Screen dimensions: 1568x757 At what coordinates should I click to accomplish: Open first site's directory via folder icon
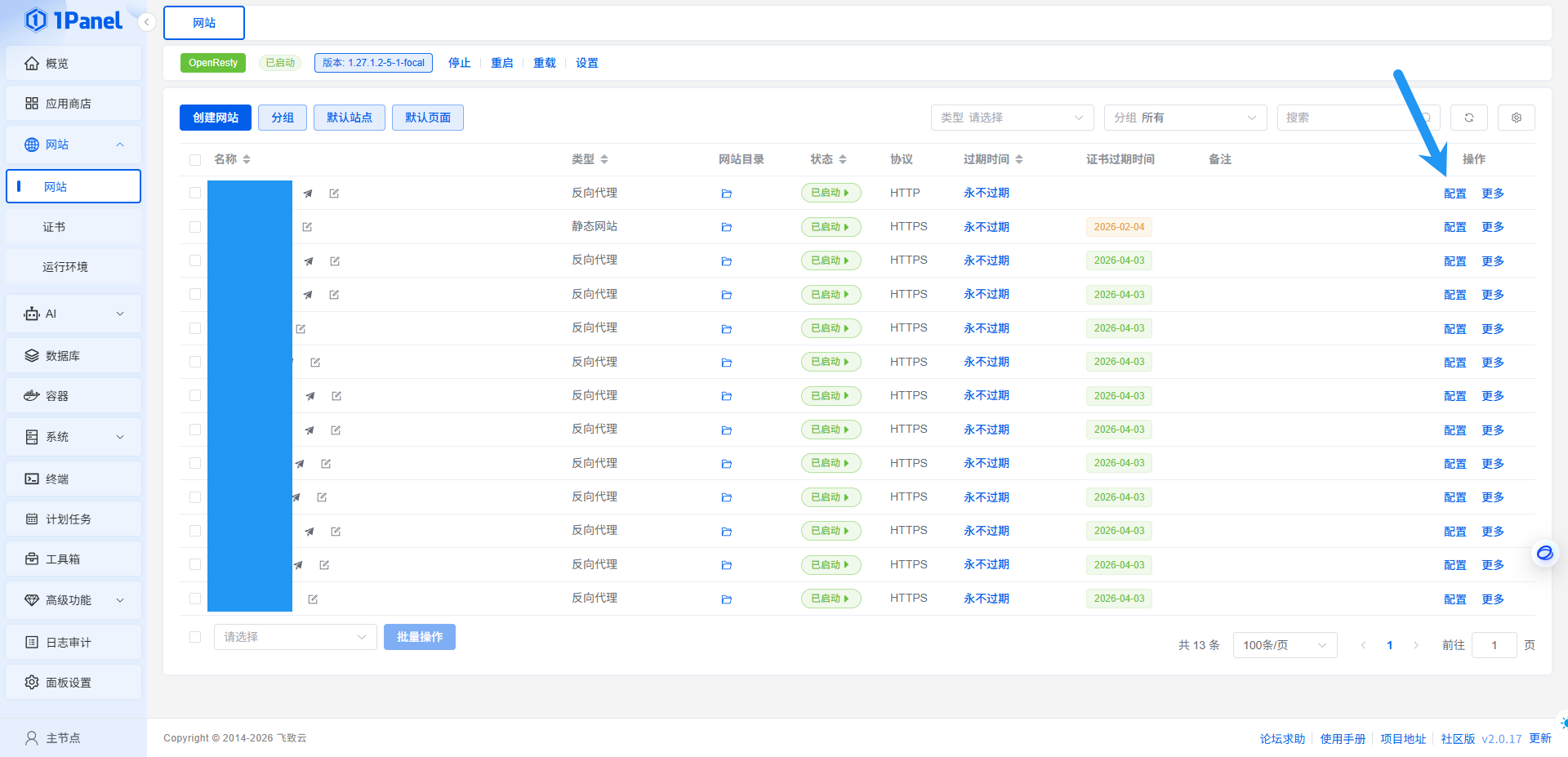click(726, 194)
